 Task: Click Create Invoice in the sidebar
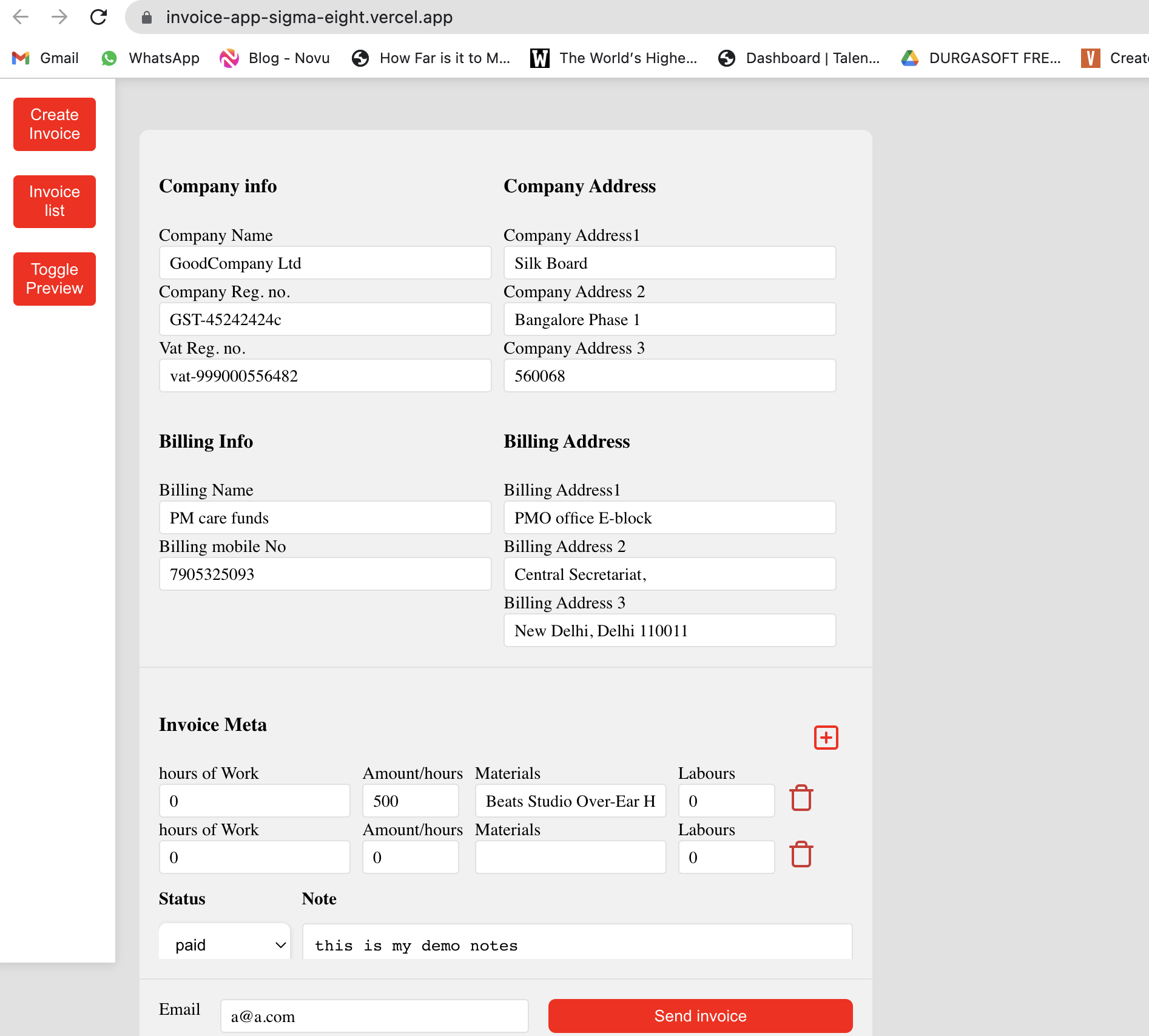tap(54, 124)
